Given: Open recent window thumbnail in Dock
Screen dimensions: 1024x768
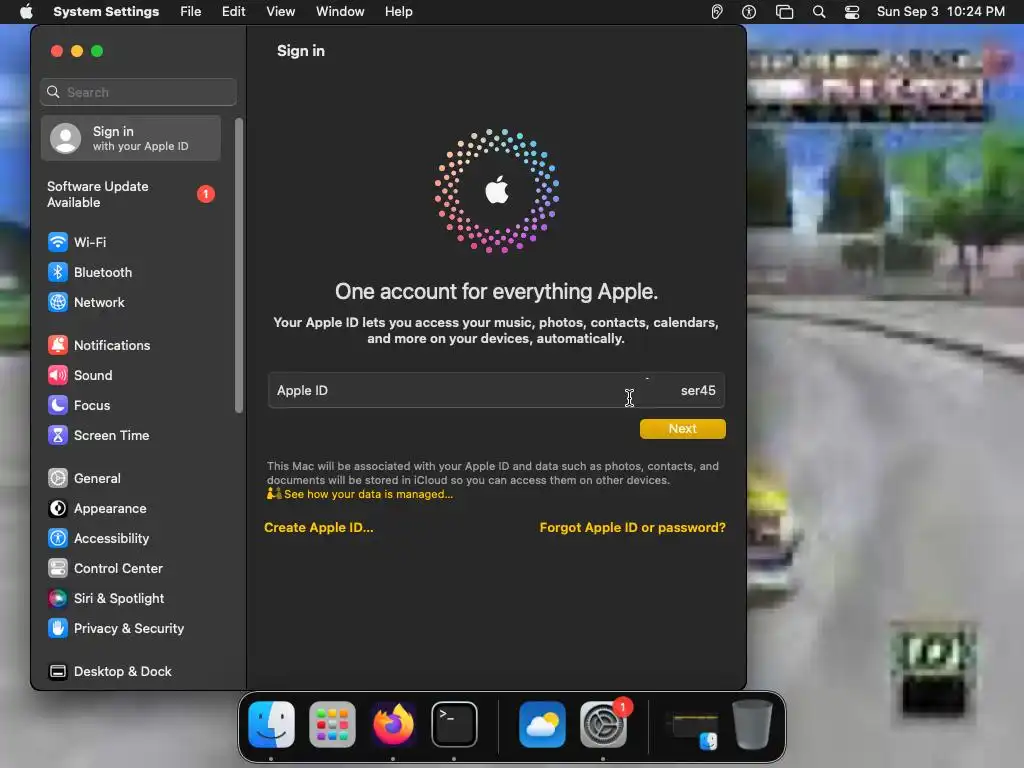Looking at the screenshot, I should (x=692, y=729).
